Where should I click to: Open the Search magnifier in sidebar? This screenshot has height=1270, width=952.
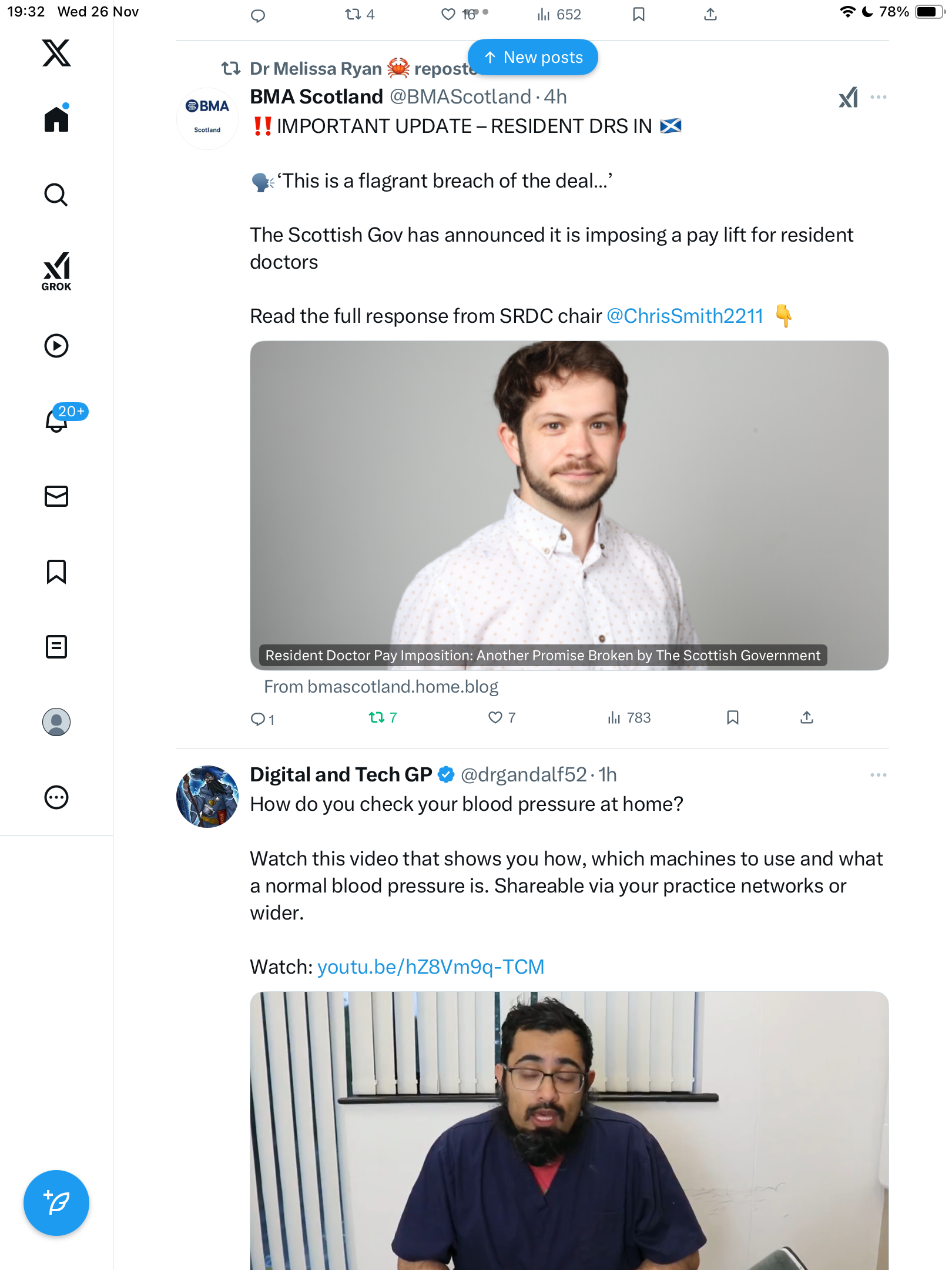56,195
